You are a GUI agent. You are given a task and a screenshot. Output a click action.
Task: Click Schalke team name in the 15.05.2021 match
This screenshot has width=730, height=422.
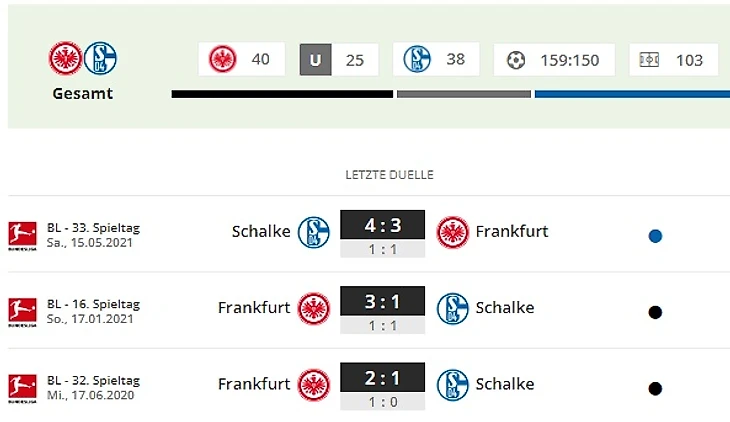point(261,231)
